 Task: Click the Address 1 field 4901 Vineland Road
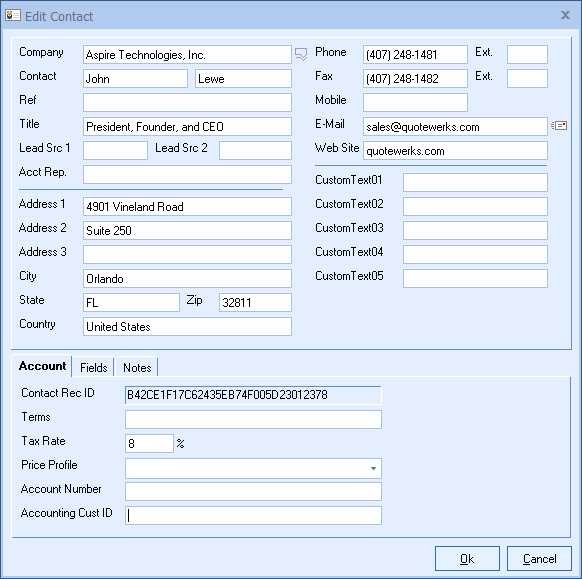pos(187,206)
